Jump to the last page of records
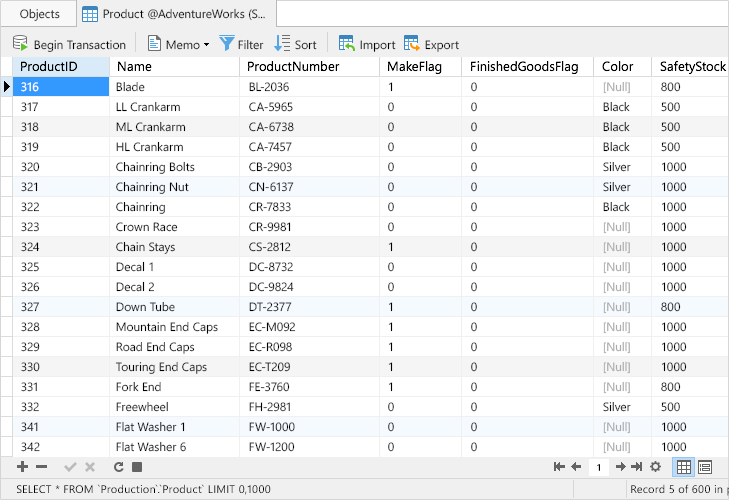 tap(637, 467)
